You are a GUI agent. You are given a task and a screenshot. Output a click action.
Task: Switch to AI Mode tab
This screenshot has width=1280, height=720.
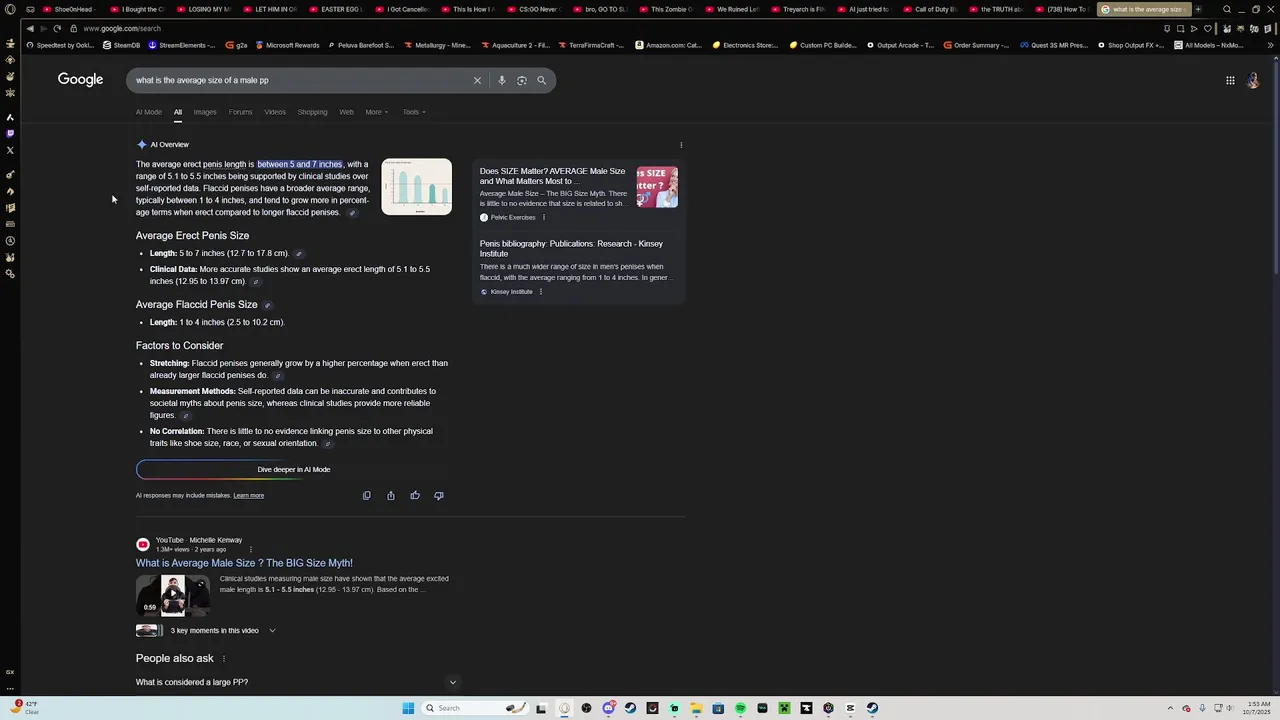tap(149, 112)
